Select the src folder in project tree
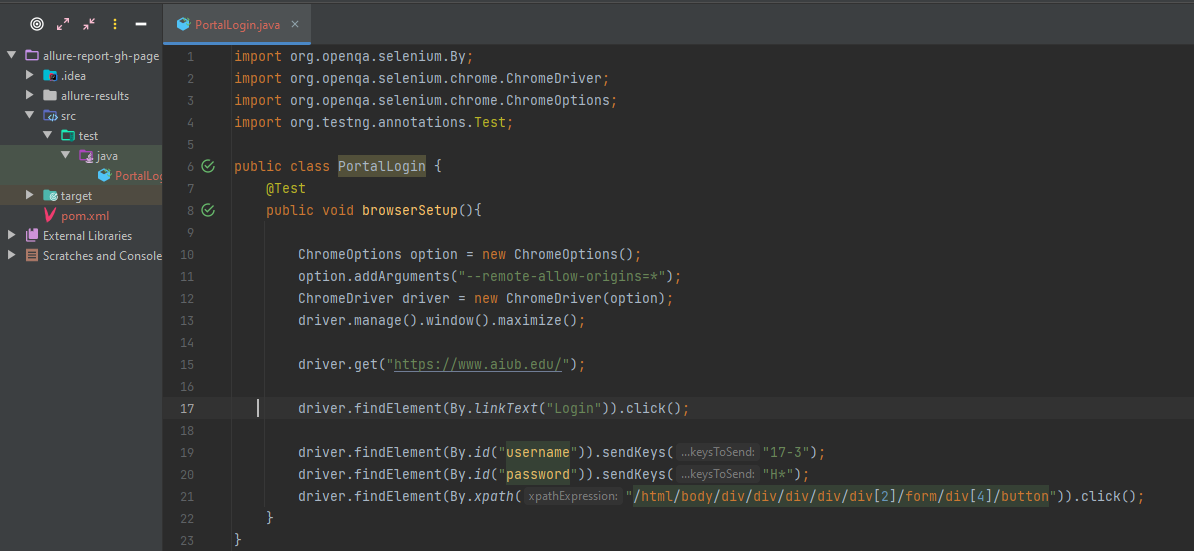1194x551 pixels. [x=69, y=116]
